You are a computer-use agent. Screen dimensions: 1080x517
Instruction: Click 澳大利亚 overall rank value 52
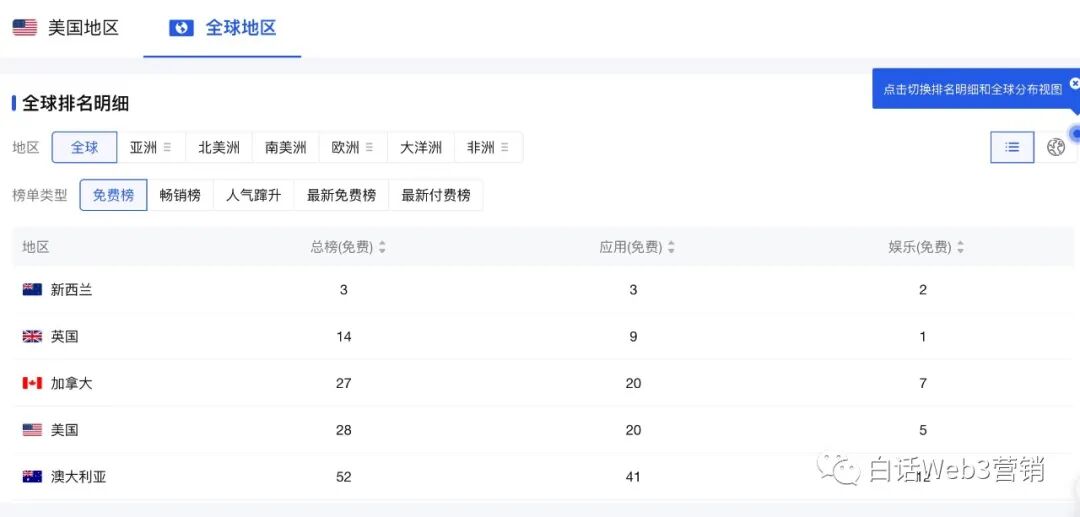[x=344, y=476]
